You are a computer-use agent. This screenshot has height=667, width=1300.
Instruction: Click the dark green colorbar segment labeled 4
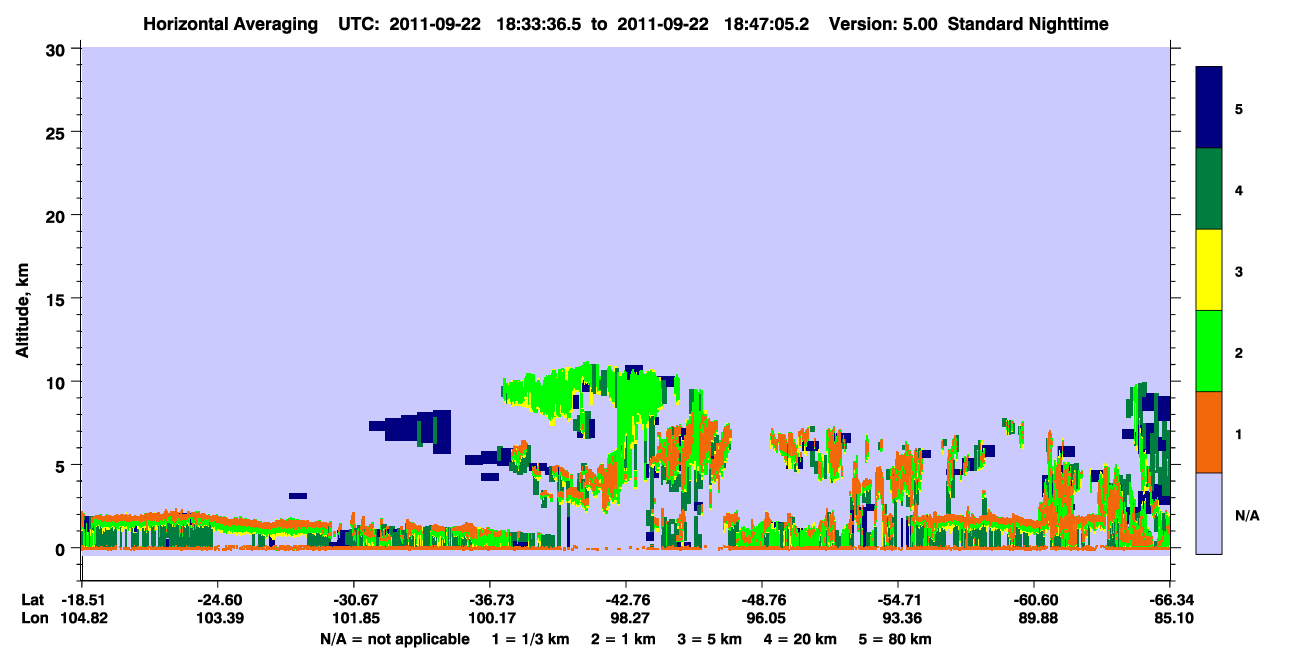(x=1209, y=189)
